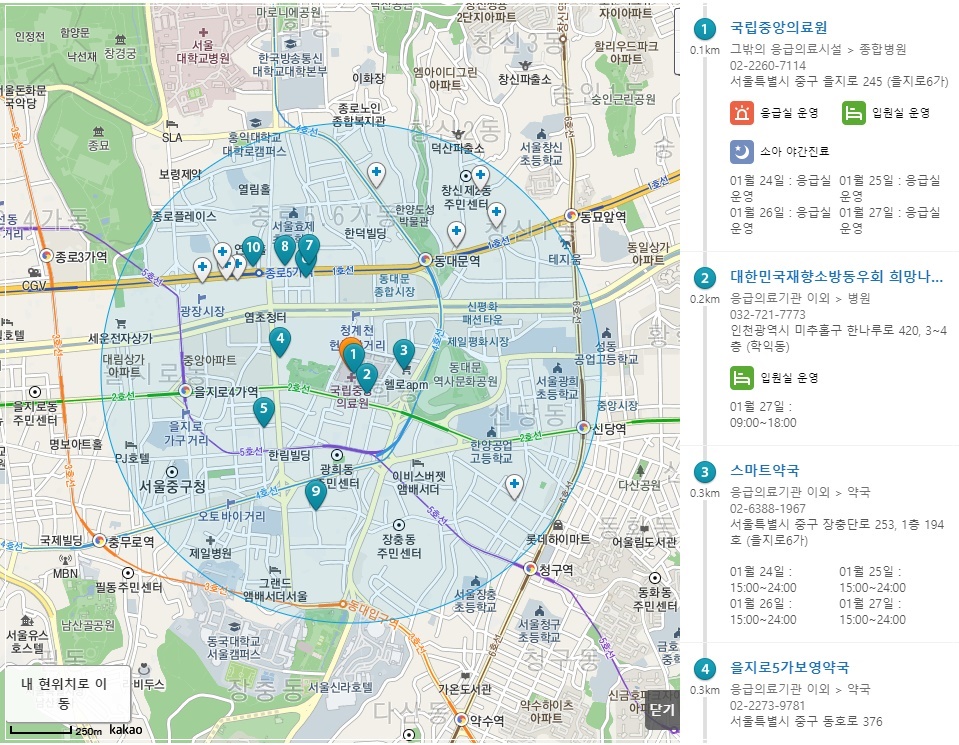Click the 광장시장 label on the map

point(202,312)
